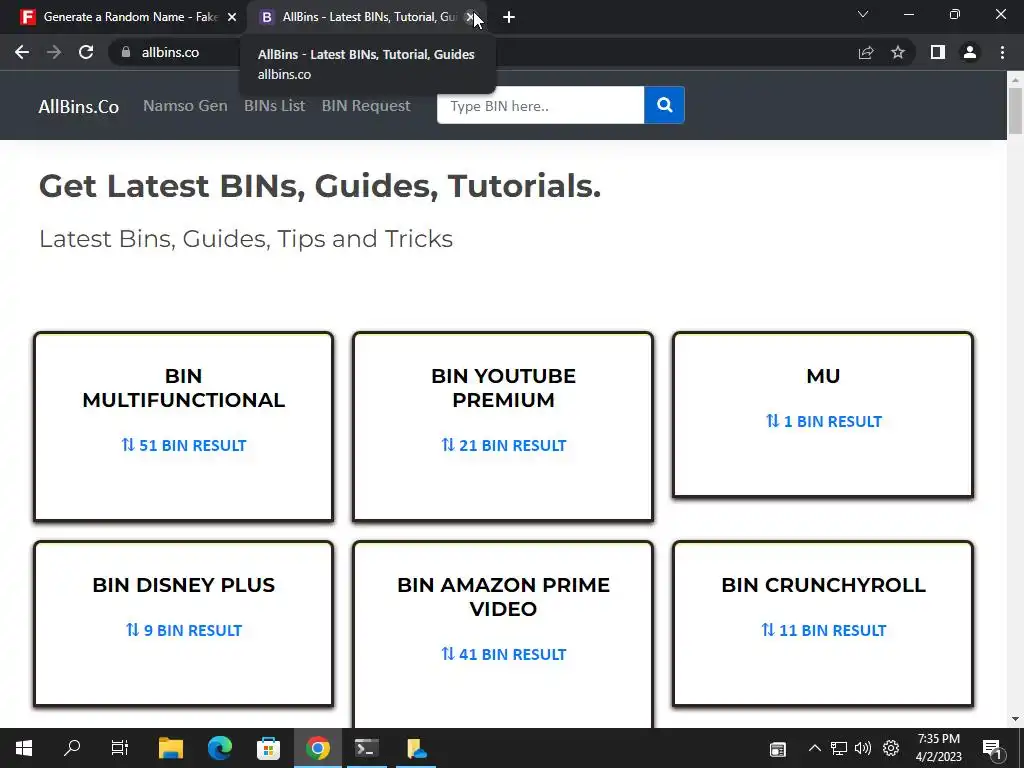Open 1 BIN RESULT link

click(x=823, y=421)
